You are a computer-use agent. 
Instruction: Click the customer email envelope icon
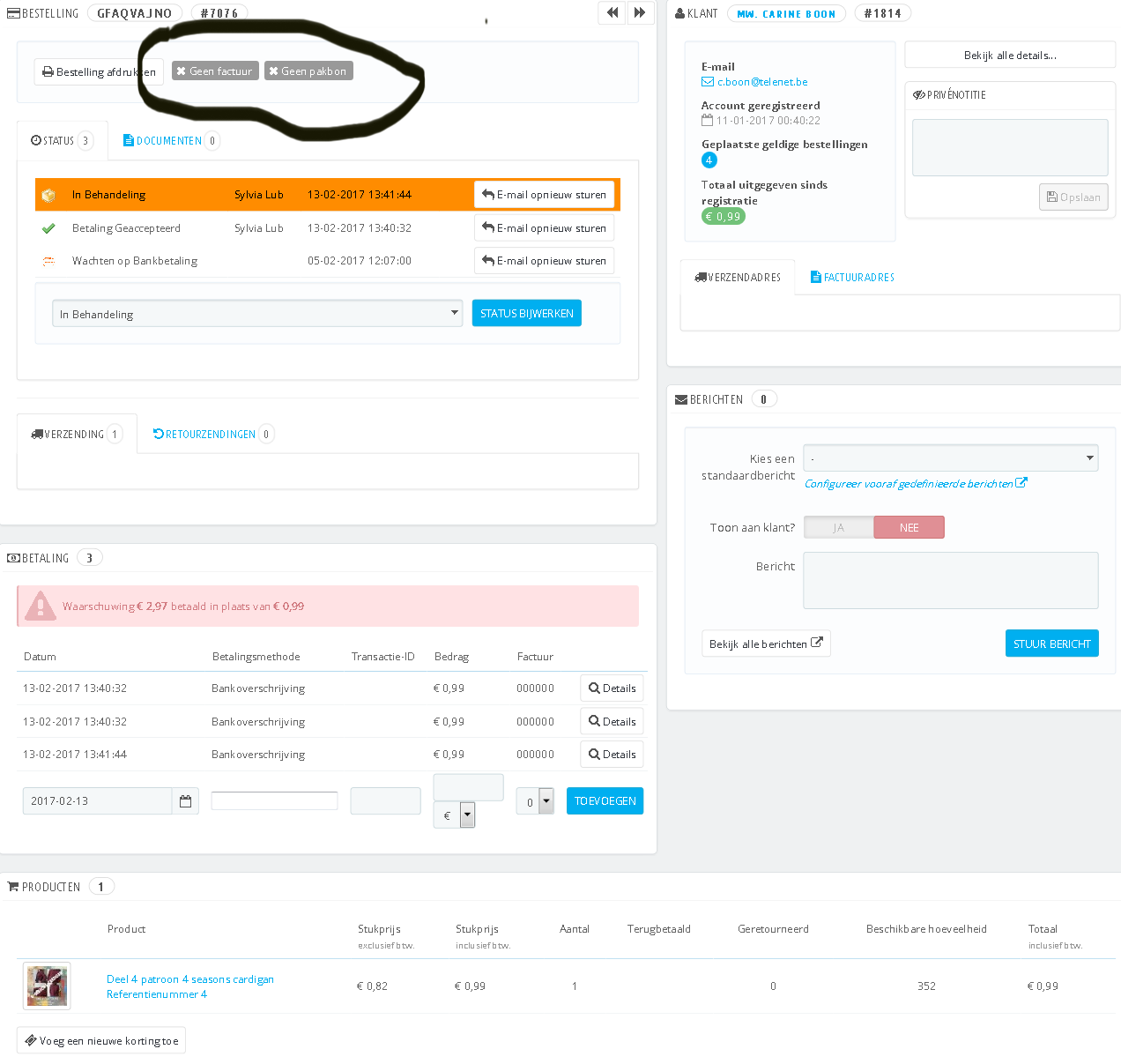tap(708, 82)
